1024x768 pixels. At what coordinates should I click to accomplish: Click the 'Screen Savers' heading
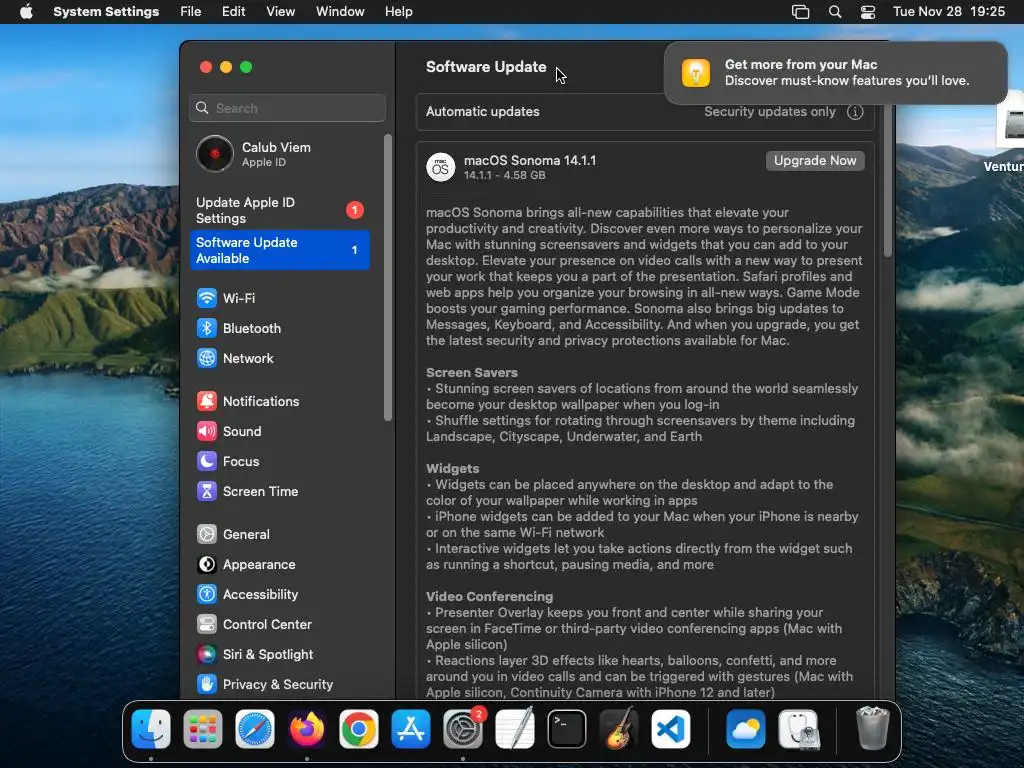(472, 373)
